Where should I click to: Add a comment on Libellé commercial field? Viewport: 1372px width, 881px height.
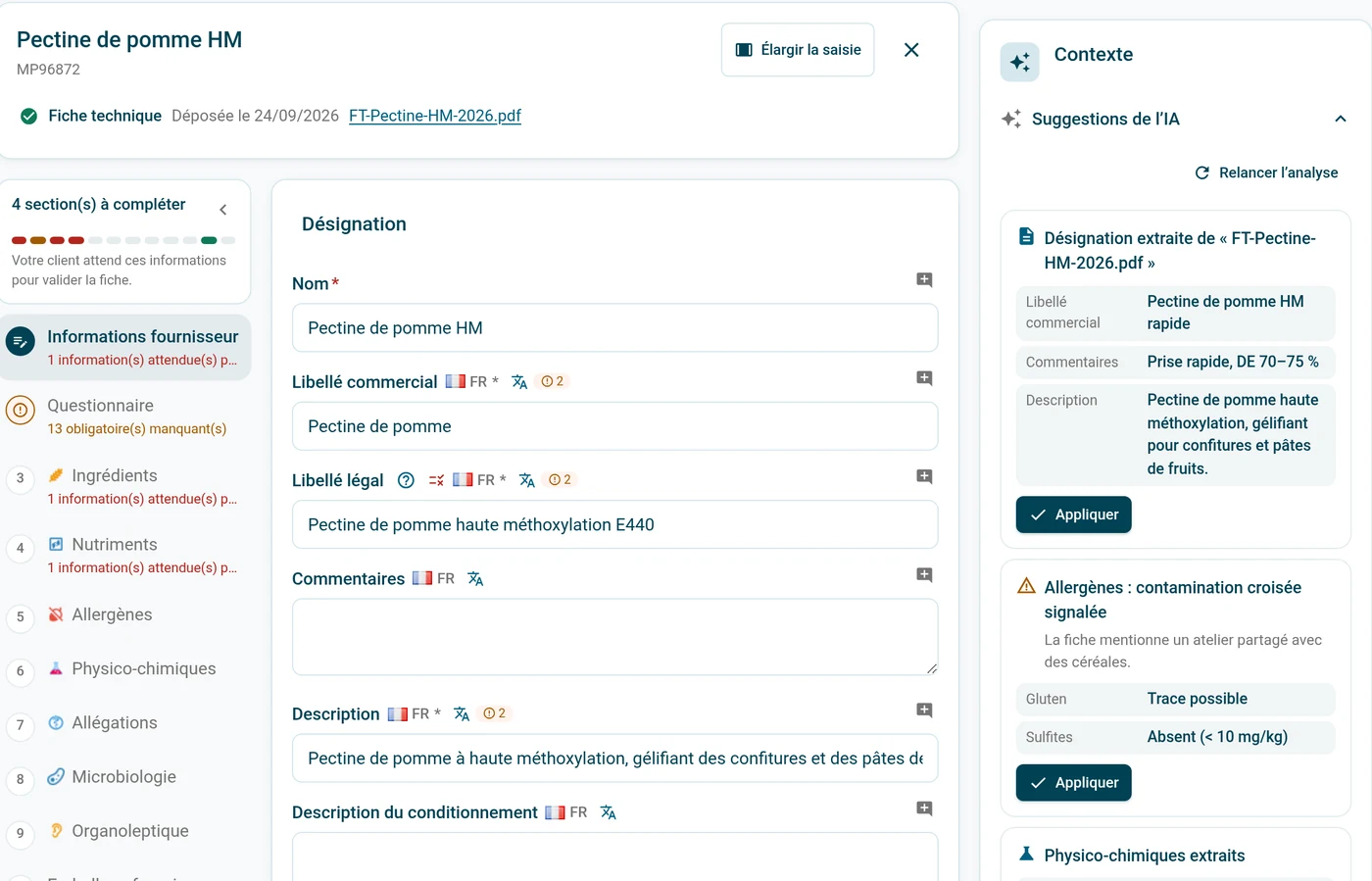coord(924,378)
